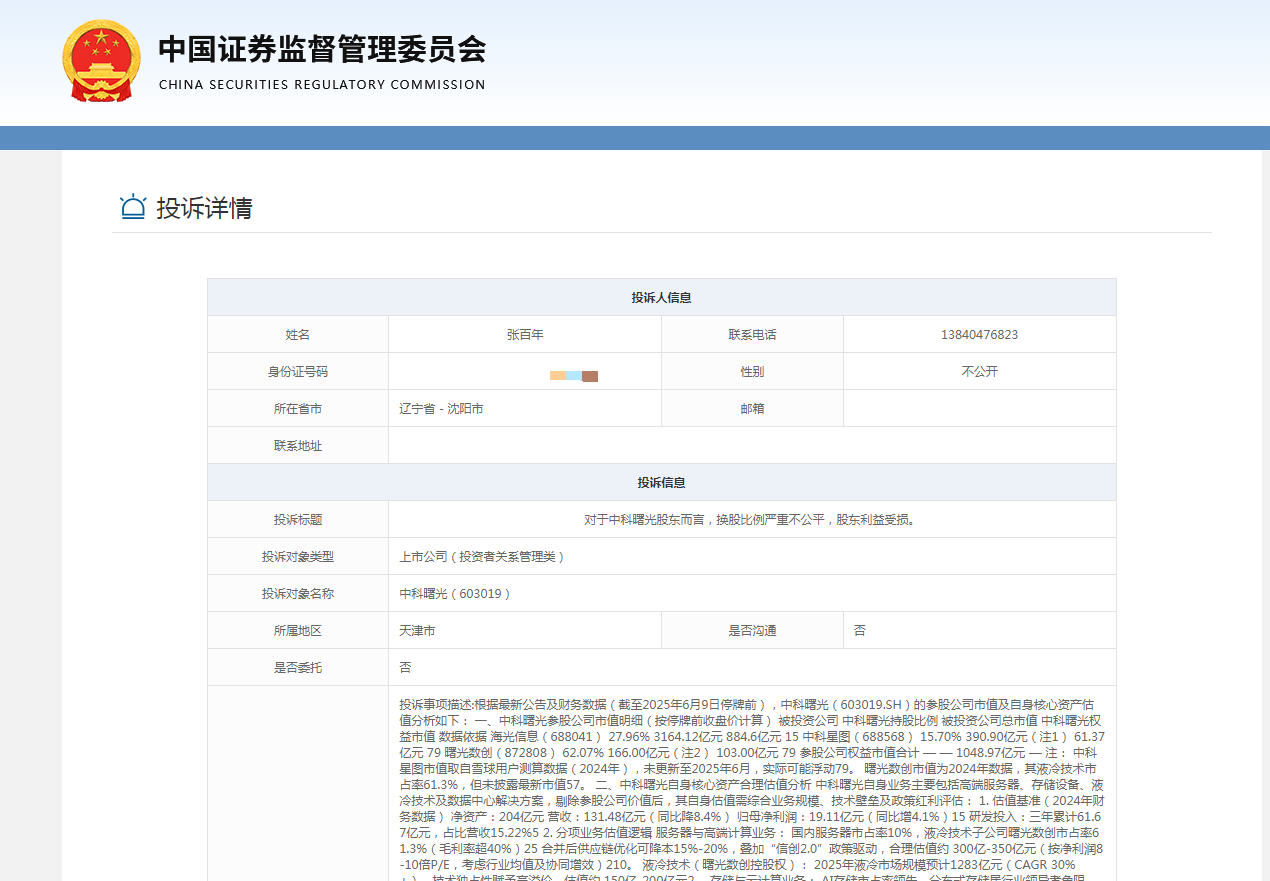
Task: Click the 姓名 label cell
Action: 298,335
